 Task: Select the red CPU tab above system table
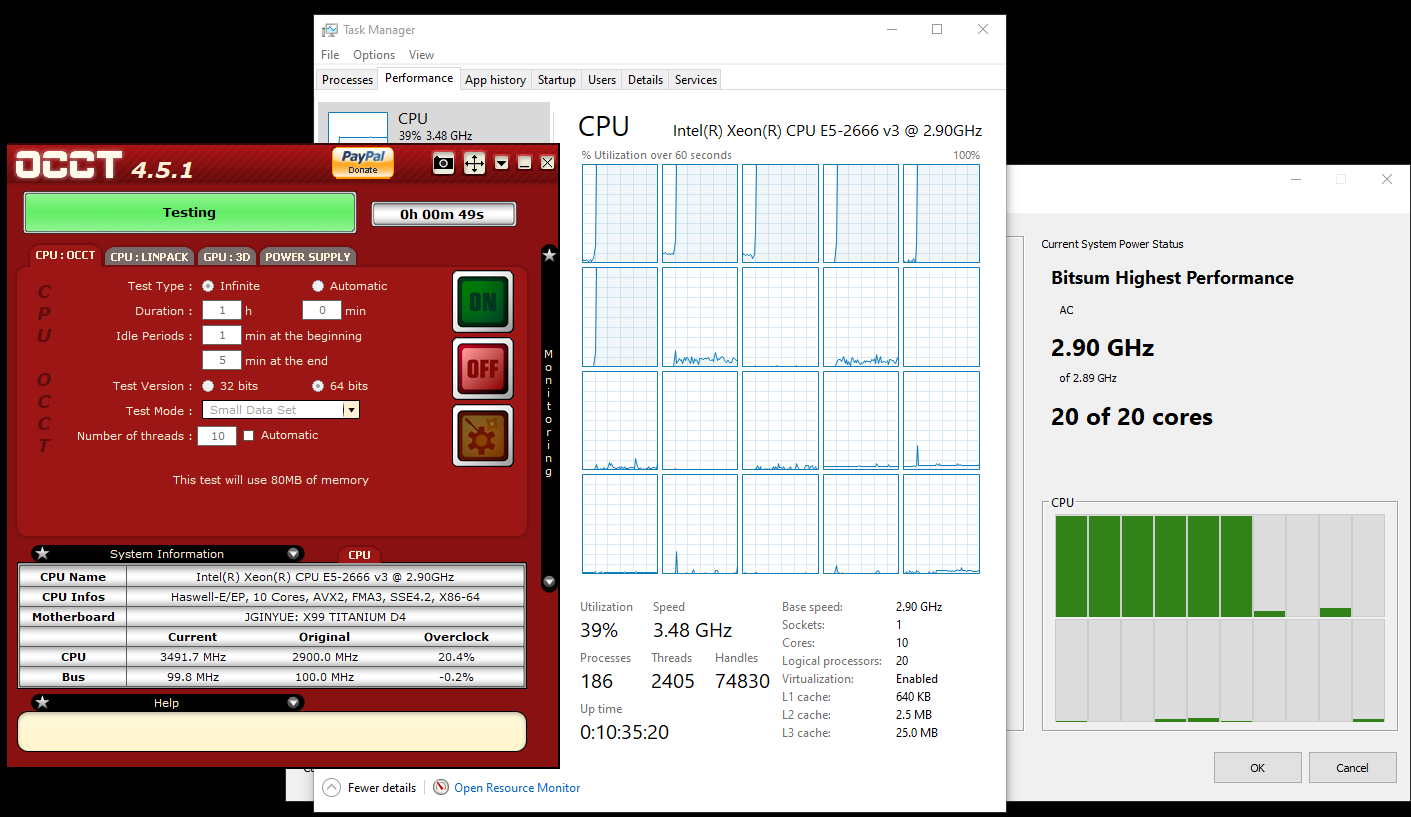pyautogui.click(x=360, y=555)
